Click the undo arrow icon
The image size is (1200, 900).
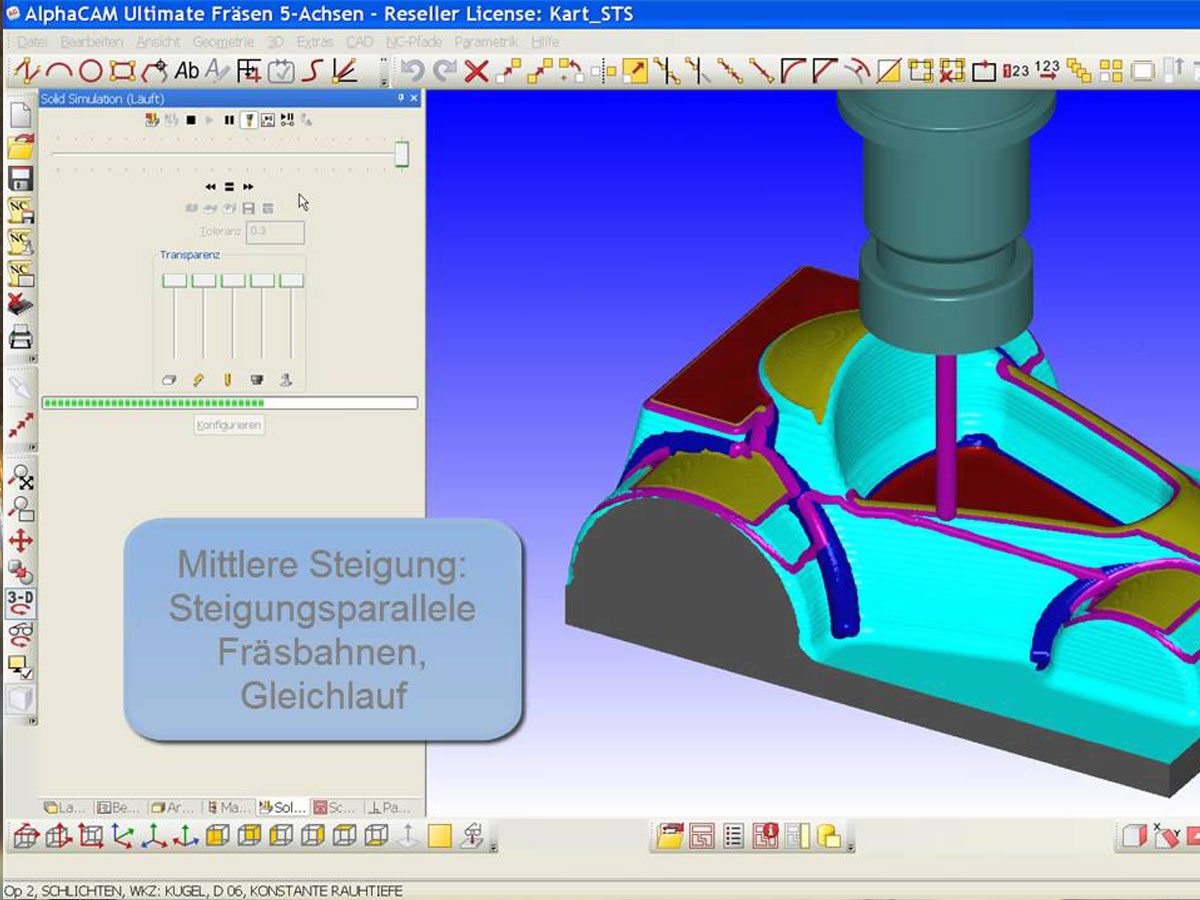[x=412, y=71]
